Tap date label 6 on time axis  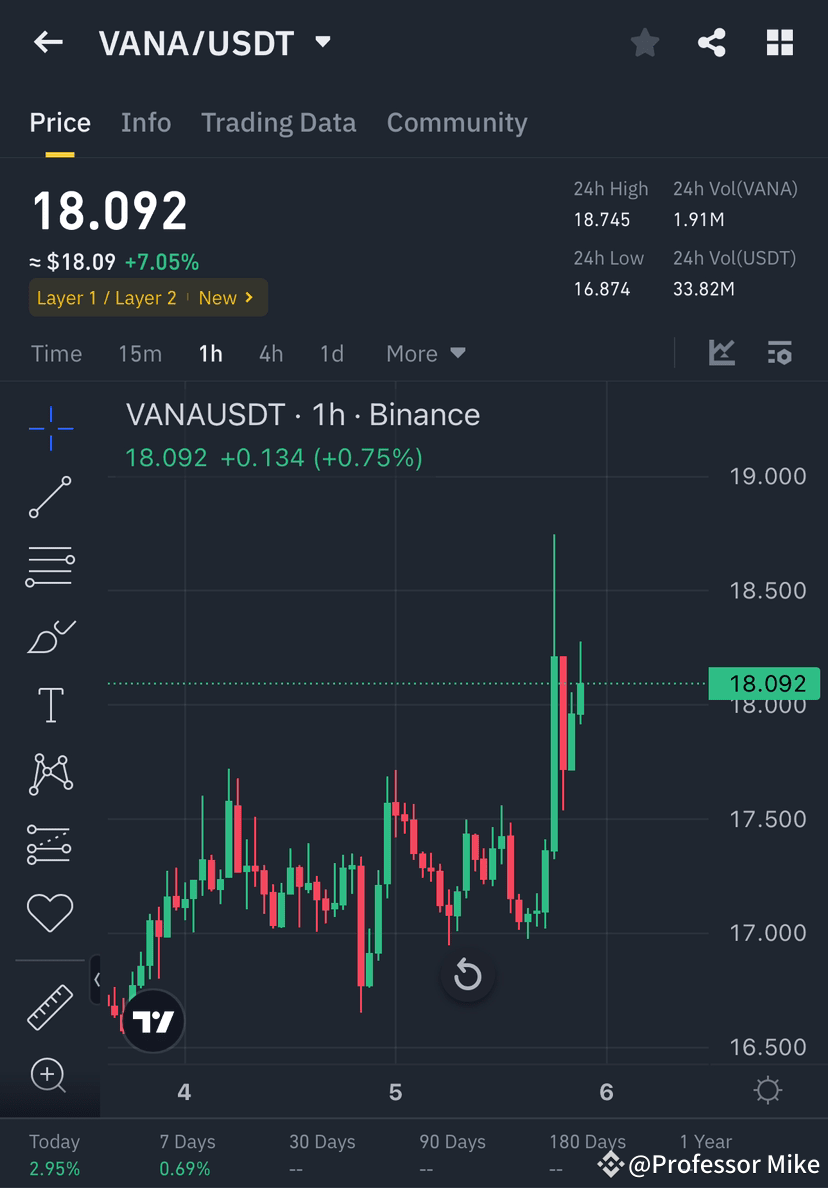606,1092
